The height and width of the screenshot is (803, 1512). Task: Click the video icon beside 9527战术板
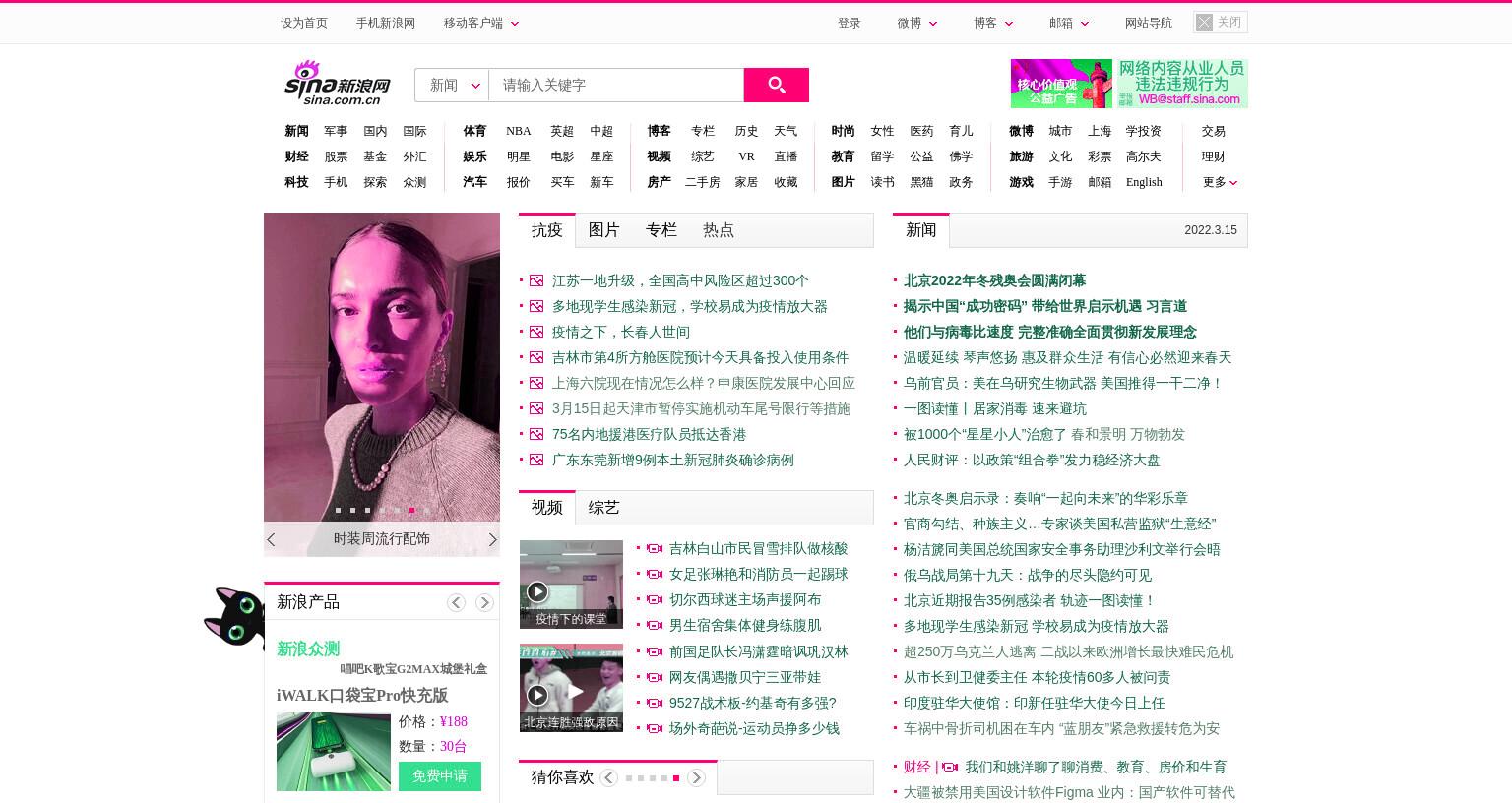[655, 703]
